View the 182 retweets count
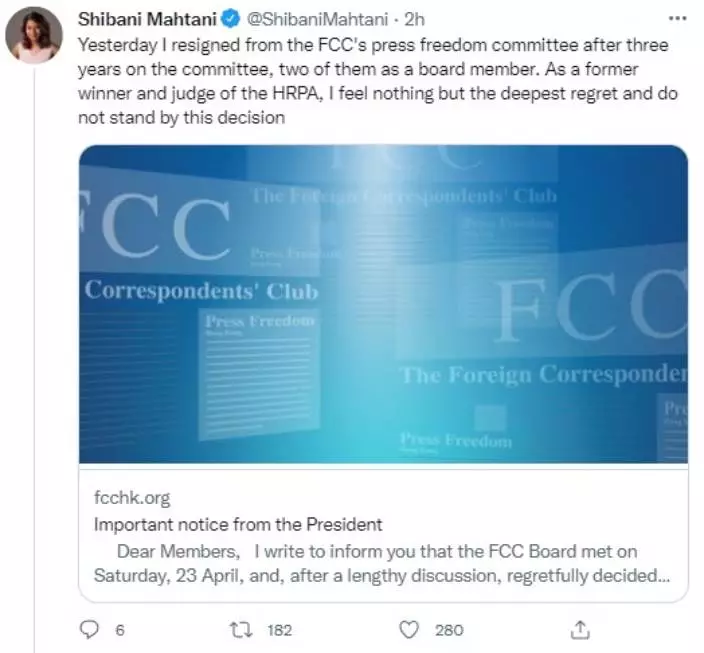The height and width of the screenshot is (653, 704). click(x=279, y=629)
